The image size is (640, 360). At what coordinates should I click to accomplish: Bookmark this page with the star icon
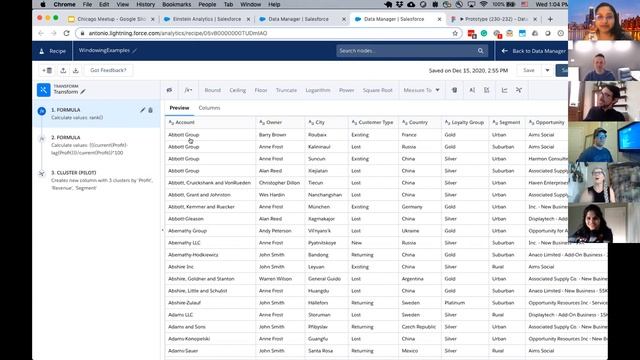[x=455, y=33]
